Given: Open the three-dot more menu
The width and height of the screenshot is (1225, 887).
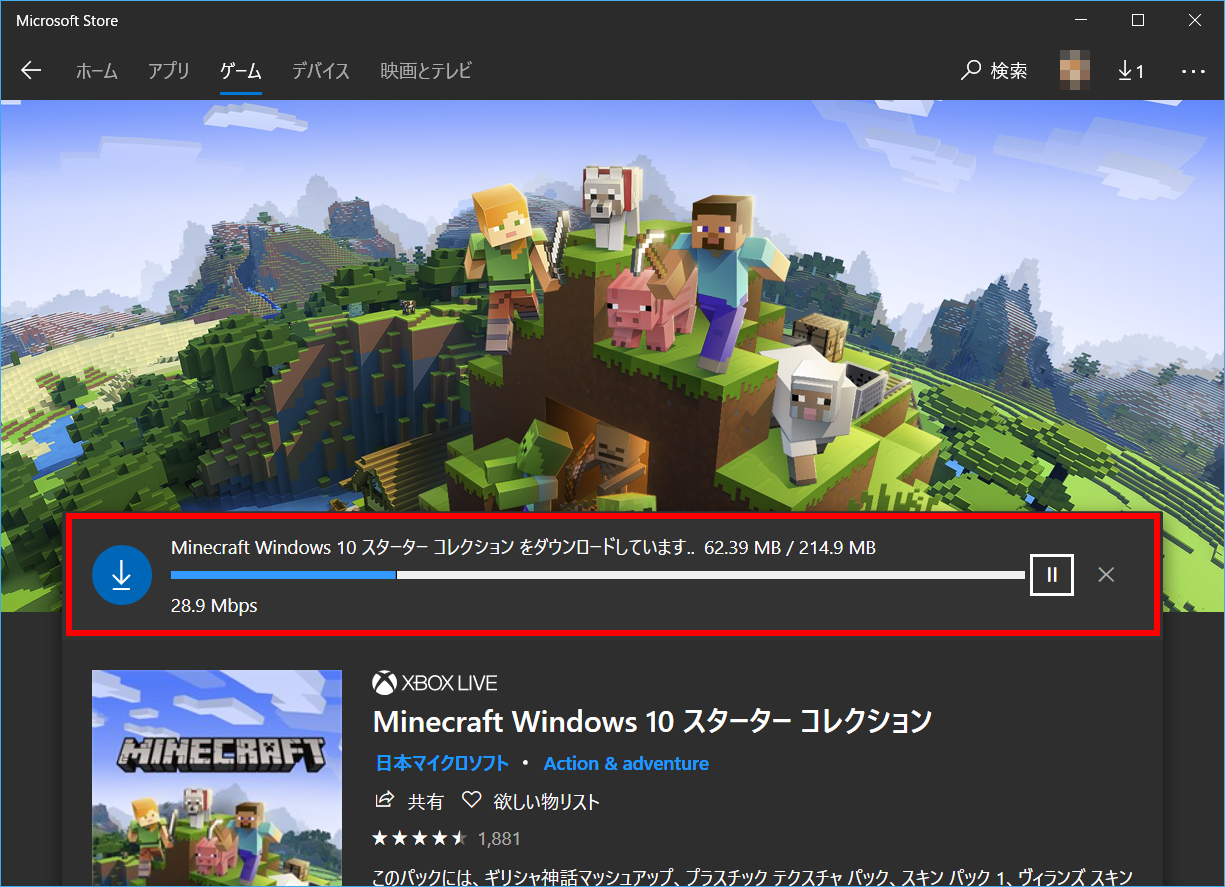Looking at the screenshot, I should pos(1193,71).
